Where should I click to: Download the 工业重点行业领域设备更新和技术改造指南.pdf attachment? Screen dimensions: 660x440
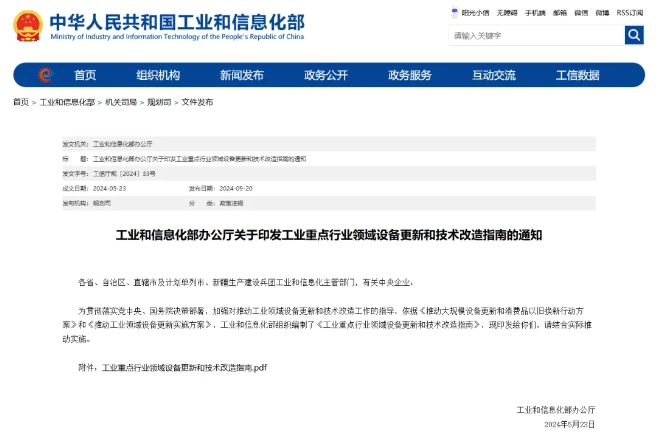point(184,368)
